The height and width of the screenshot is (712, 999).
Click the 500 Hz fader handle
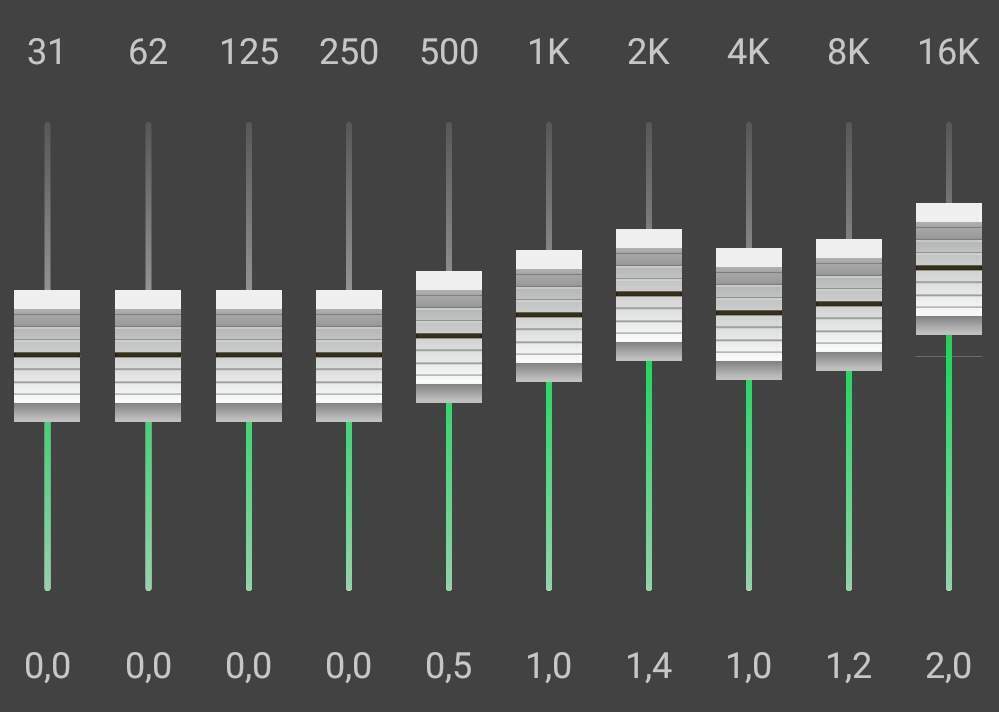click(x=449, y=336)
